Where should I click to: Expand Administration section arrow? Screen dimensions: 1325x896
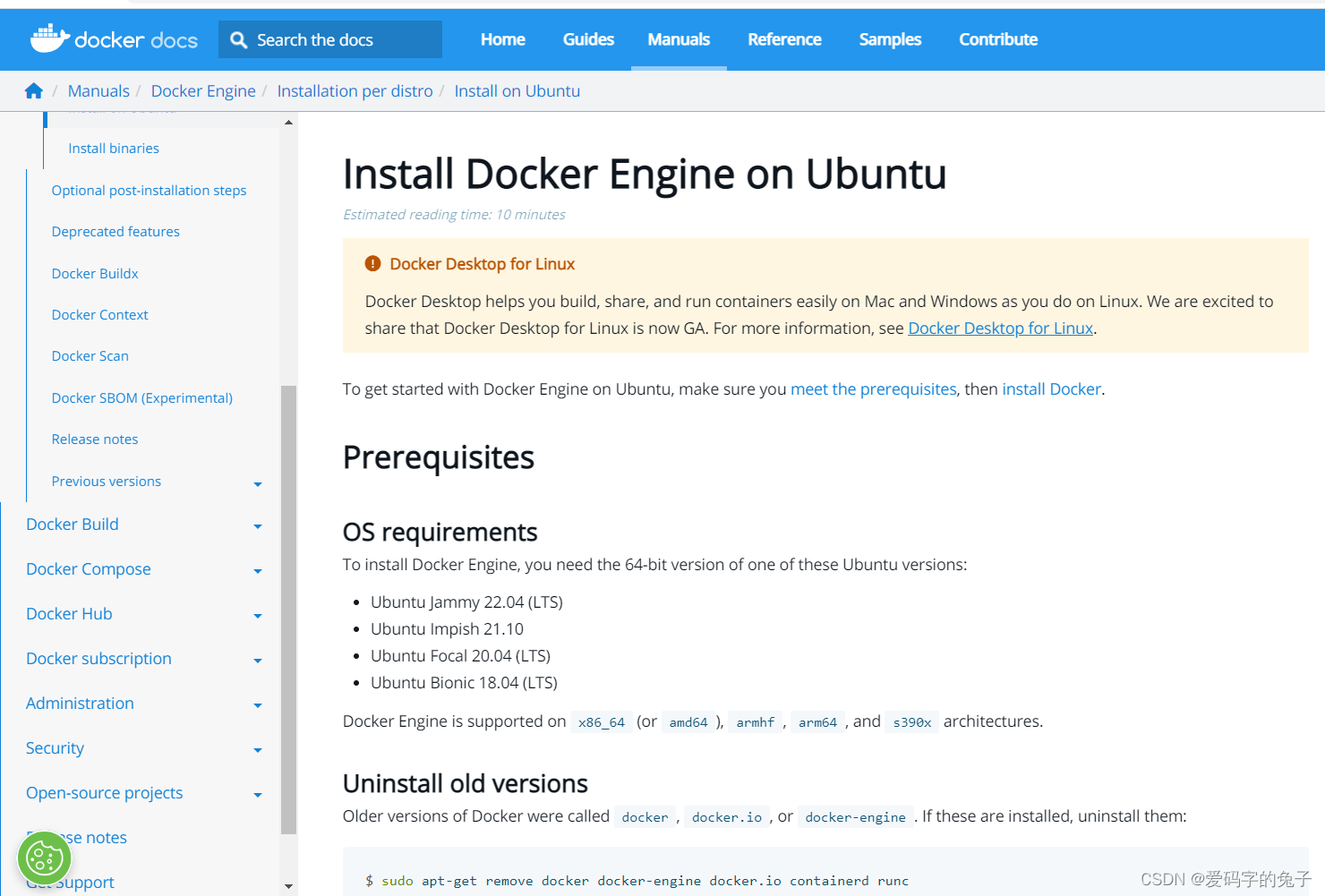click(x=258, y=705)
